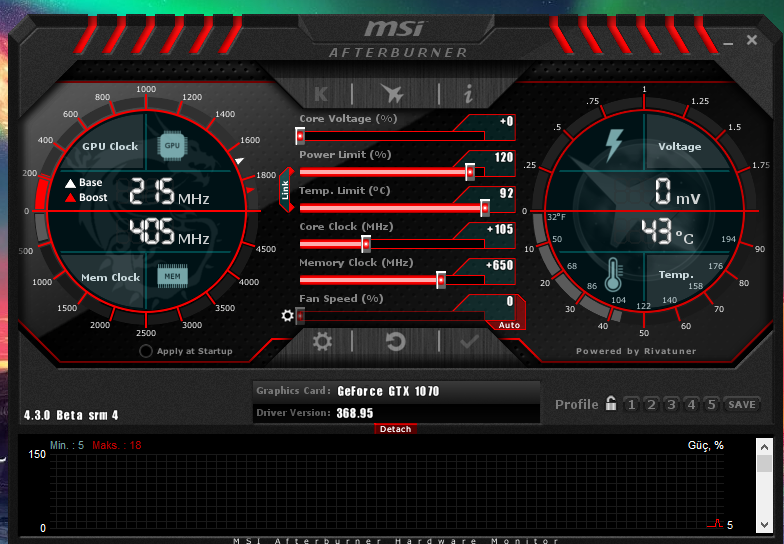Screen dimensions: 784x544
Task: Click the airplane OC Scanner icon
Action: (392, 93)
